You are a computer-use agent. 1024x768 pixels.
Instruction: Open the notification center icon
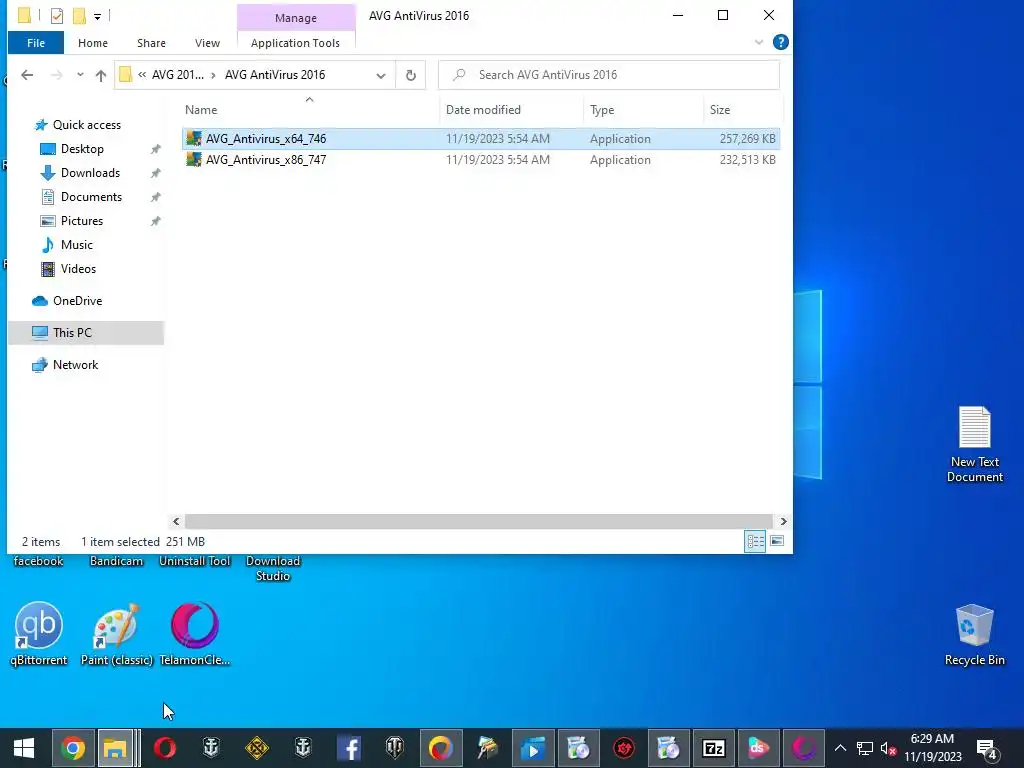[986, 748]
